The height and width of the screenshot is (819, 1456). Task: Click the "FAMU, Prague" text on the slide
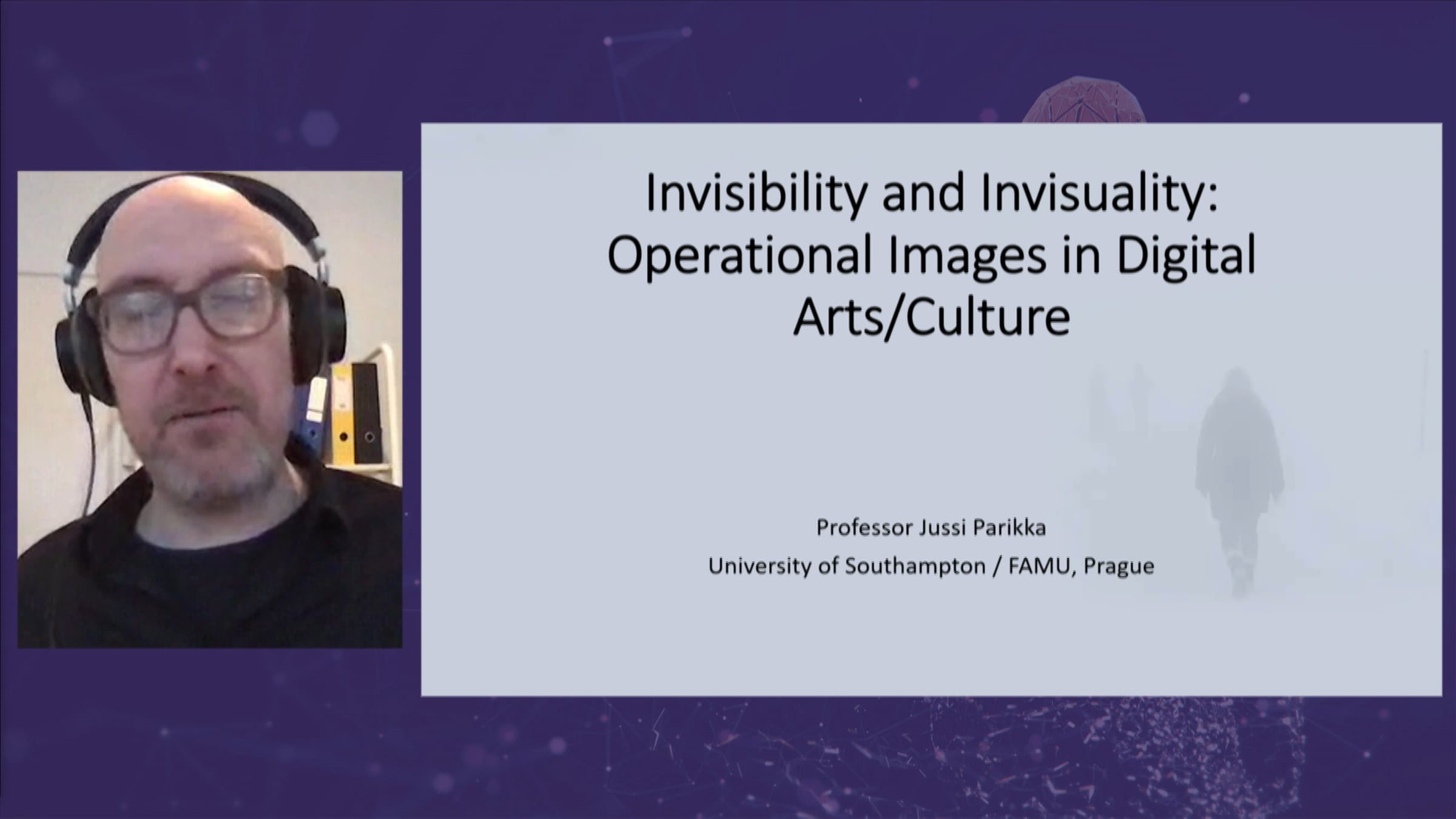coord(1081,566)
